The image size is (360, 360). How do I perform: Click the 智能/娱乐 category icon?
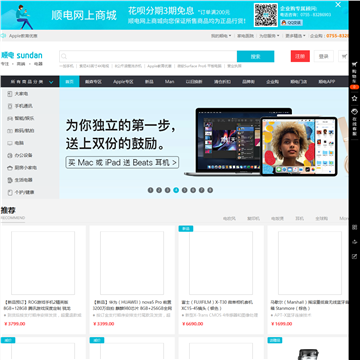10,119
